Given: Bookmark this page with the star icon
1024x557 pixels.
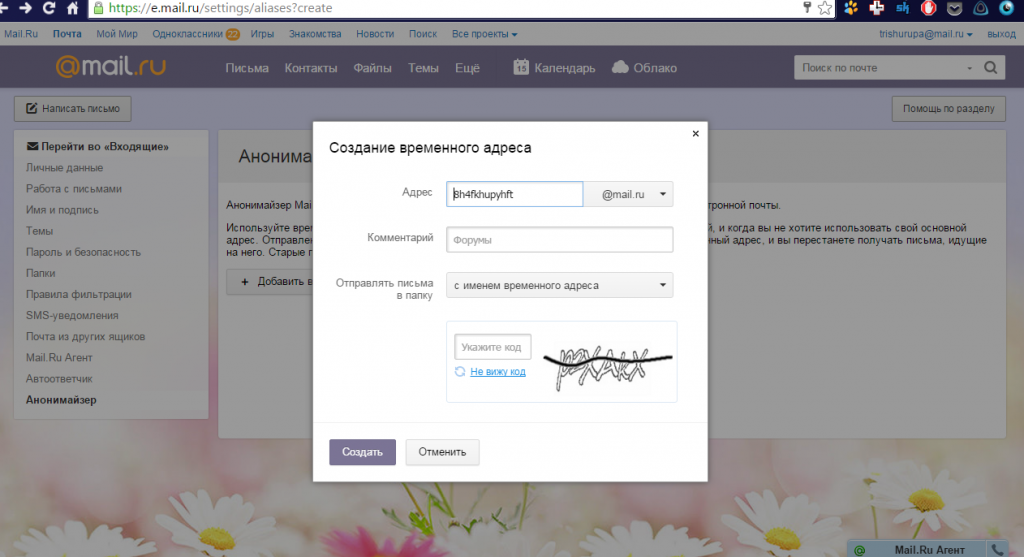Looking at the screenshot, I should click(825, 8).
